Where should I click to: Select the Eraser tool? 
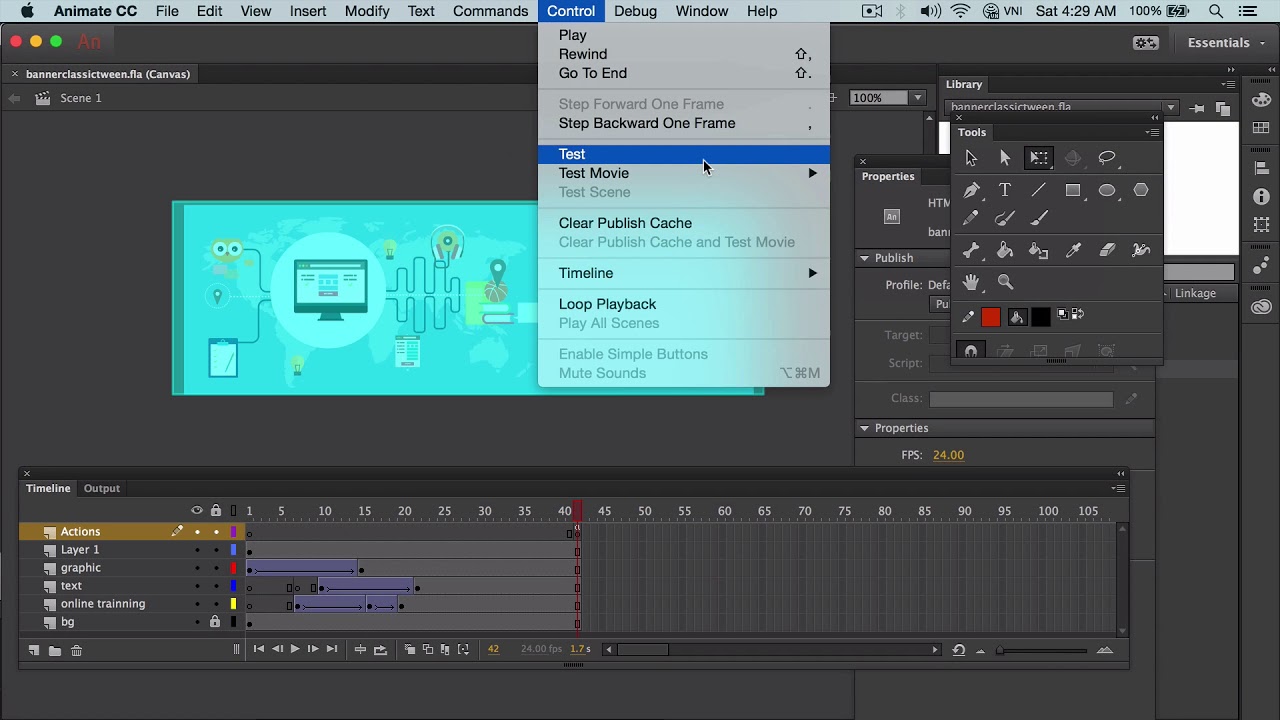1107,251
